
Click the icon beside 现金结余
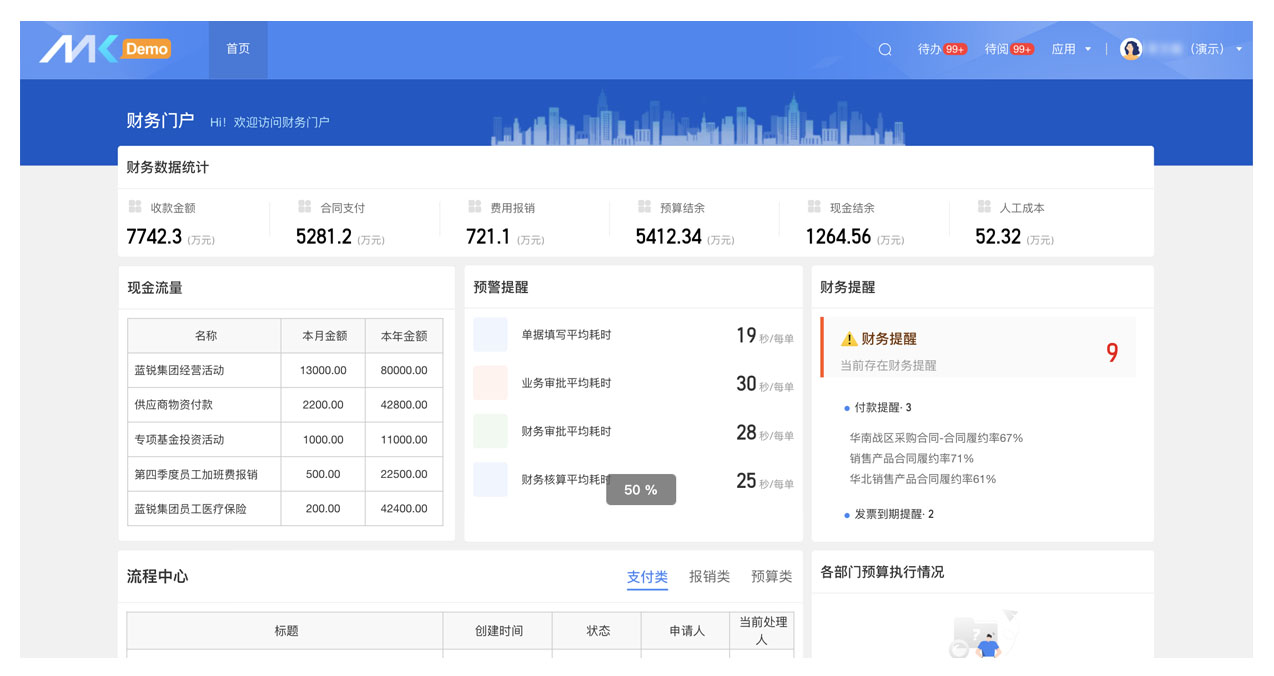tap(815, 207)
